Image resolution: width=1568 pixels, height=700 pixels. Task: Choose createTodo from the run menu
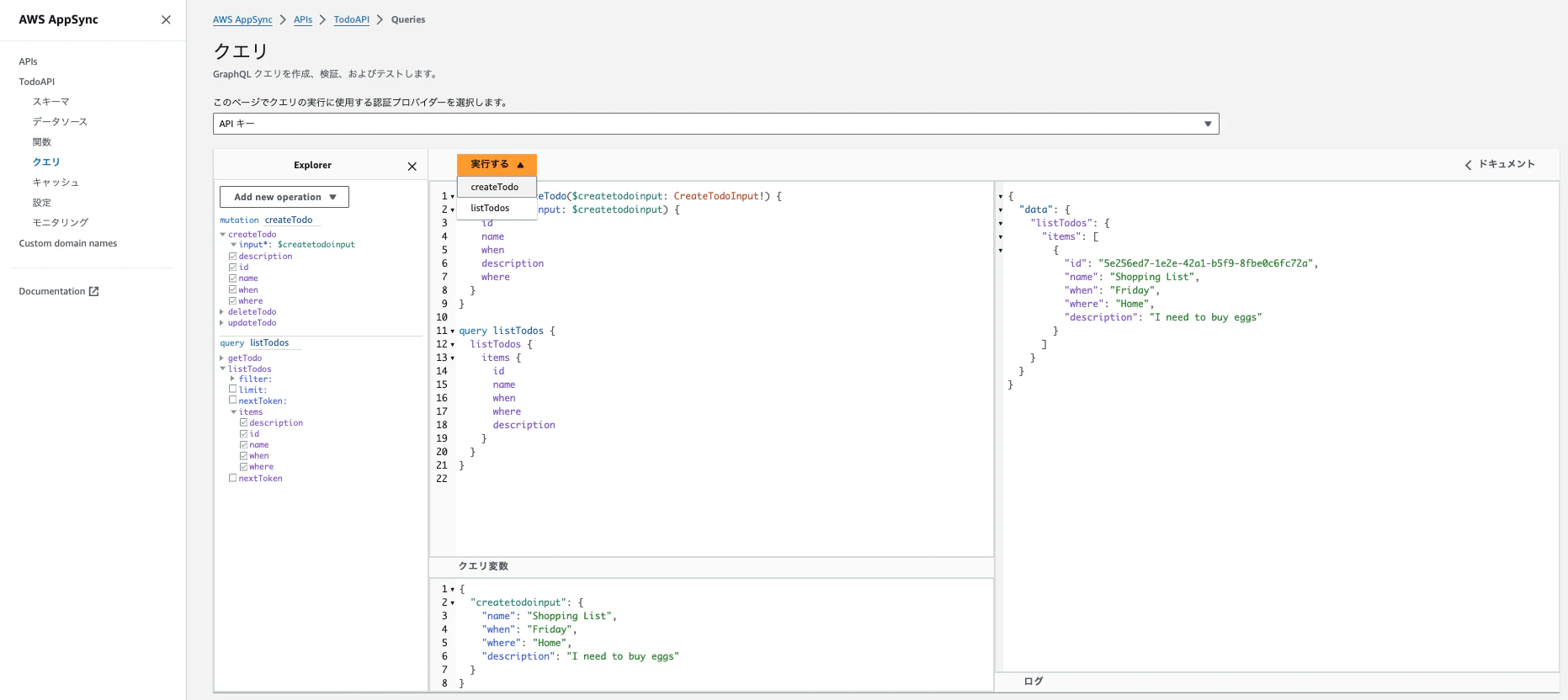click(497, 187)
